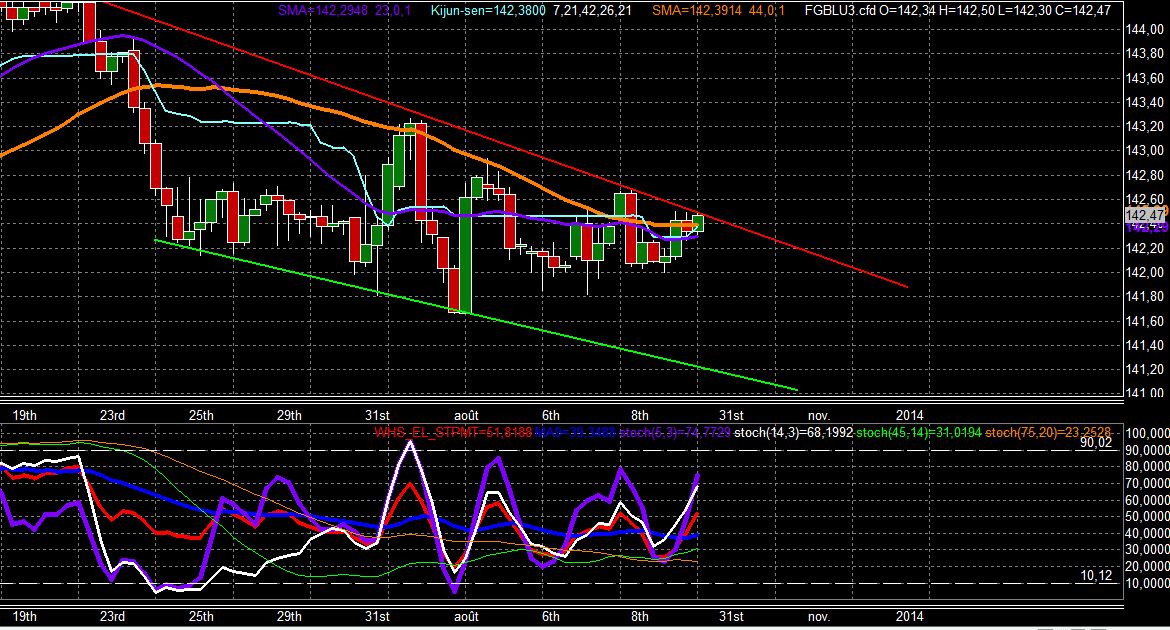Click the 40,0000 stochastic axis label
The image size is (1170, 630).
coord(1148,533)
